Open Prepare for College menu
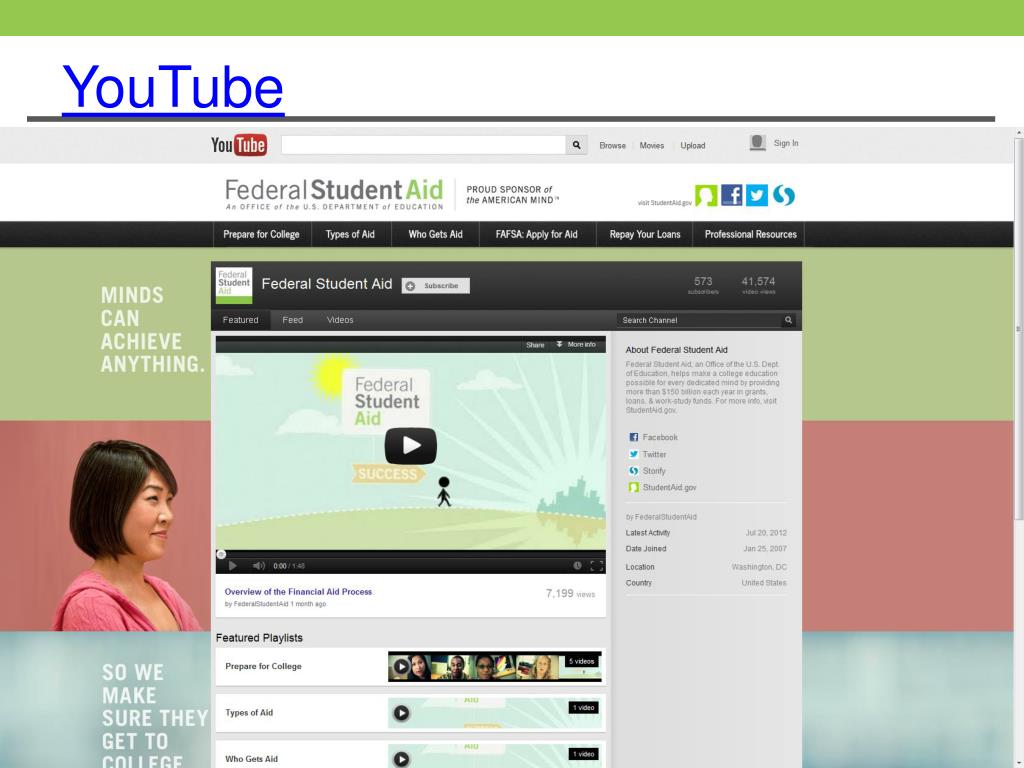The height and width of the screenshot is (768, 1024). pyautogui.click(x=261, y=234)
